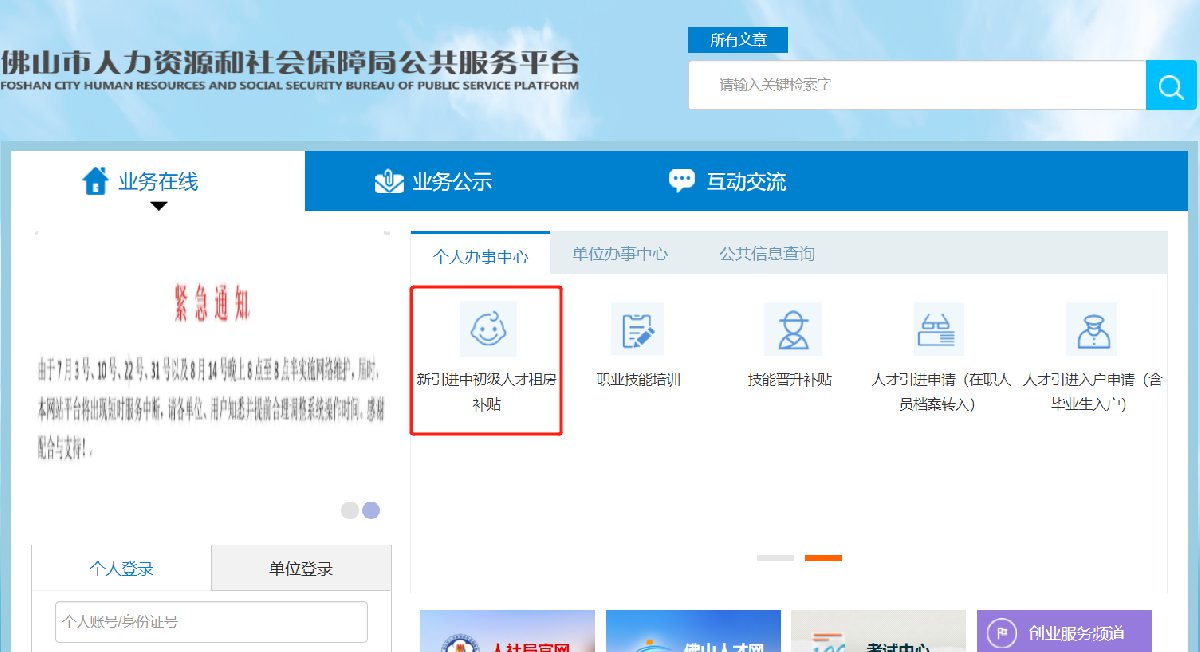
Task: Open 人才引进入户申请 officer icon
Action: [x=1090, y=329]
